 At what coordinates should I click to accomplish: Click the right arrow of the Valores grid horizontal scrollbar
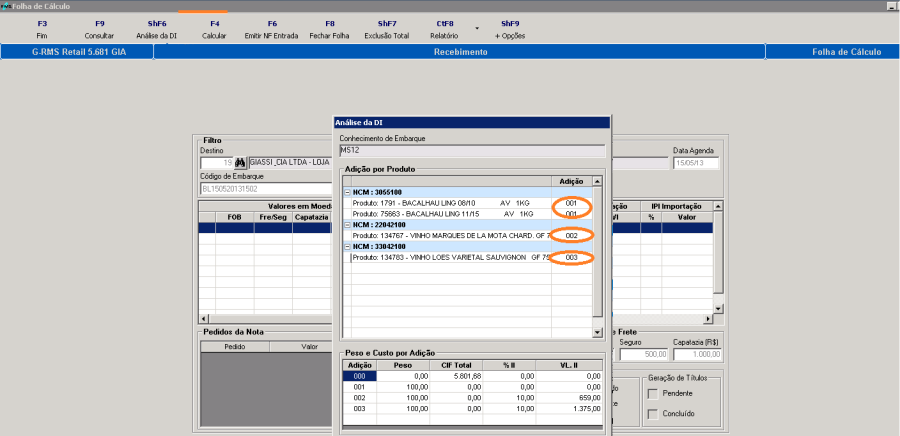709,318
